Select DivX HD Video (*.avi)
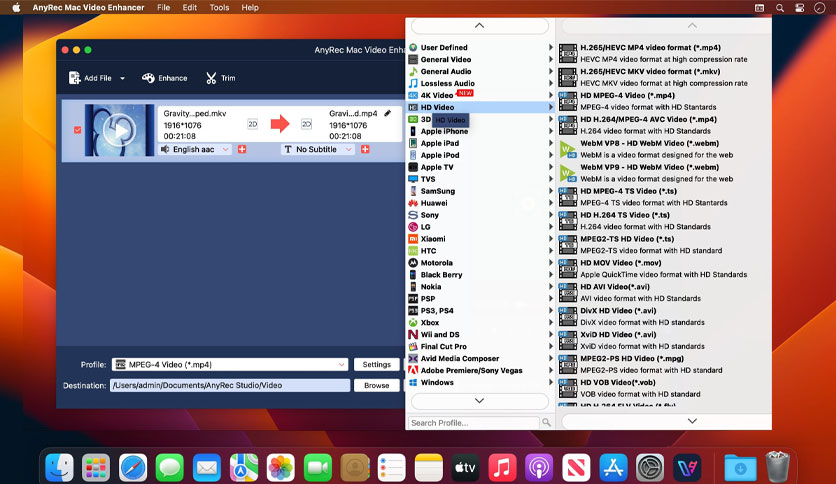 click(x=664, y=317)
